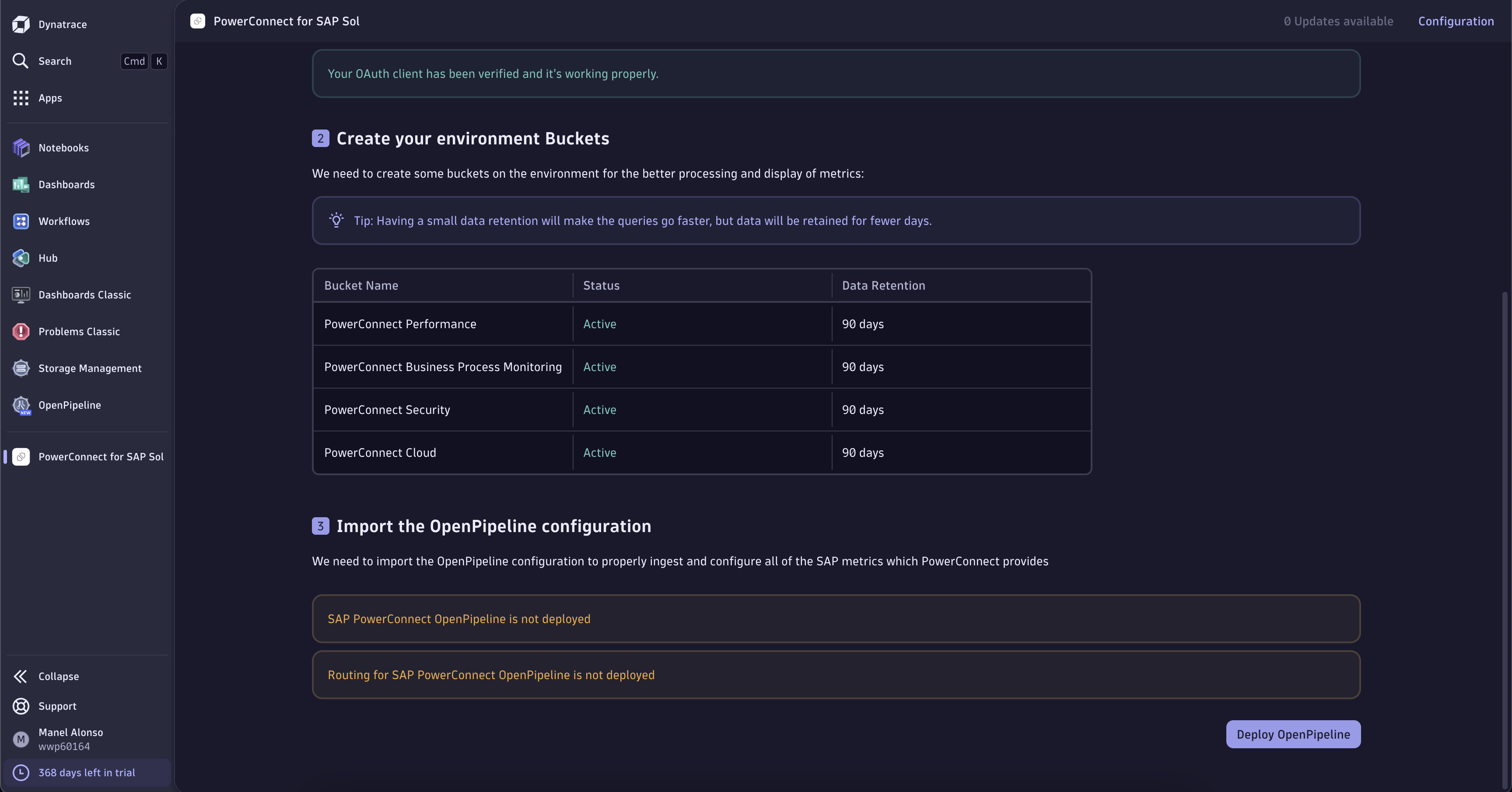The width and height of the screenshot is (1512, 792).
Task: Open the Support icon
Action: click(21, 706)
